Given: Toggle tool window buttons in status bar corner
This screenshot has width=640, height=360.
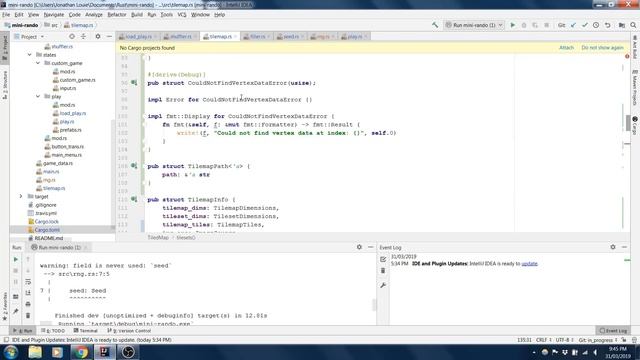Looking at the screenshot, I should point(6,340).
